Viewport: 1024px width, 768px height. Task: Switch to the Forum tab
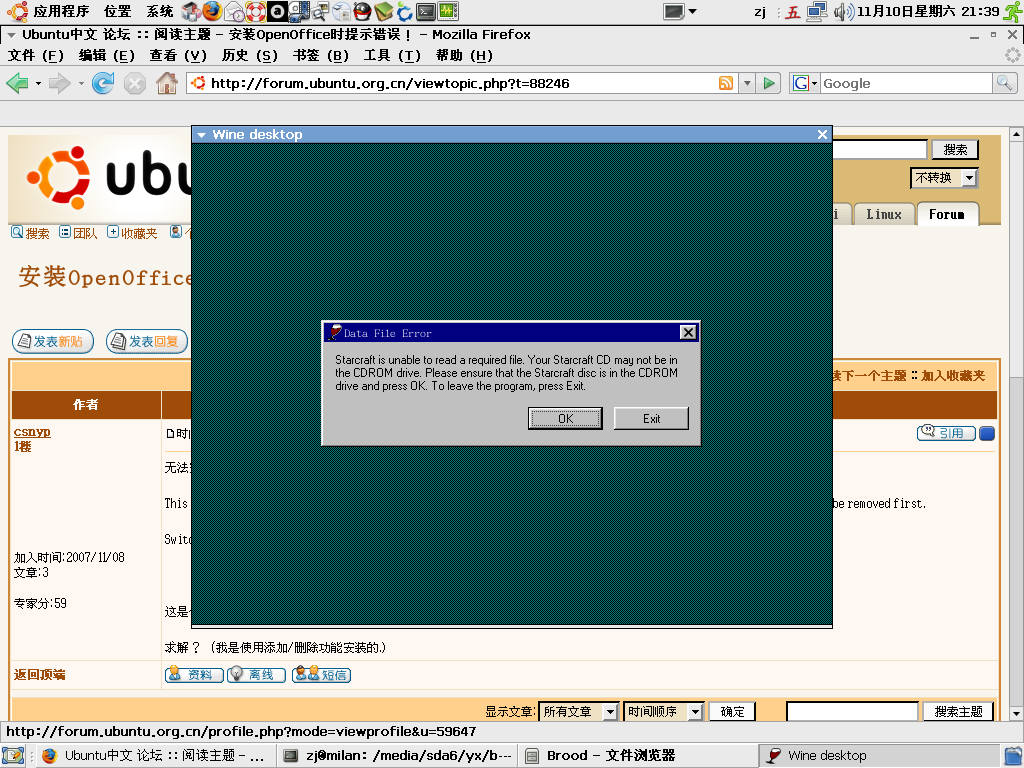pos(947,214)
